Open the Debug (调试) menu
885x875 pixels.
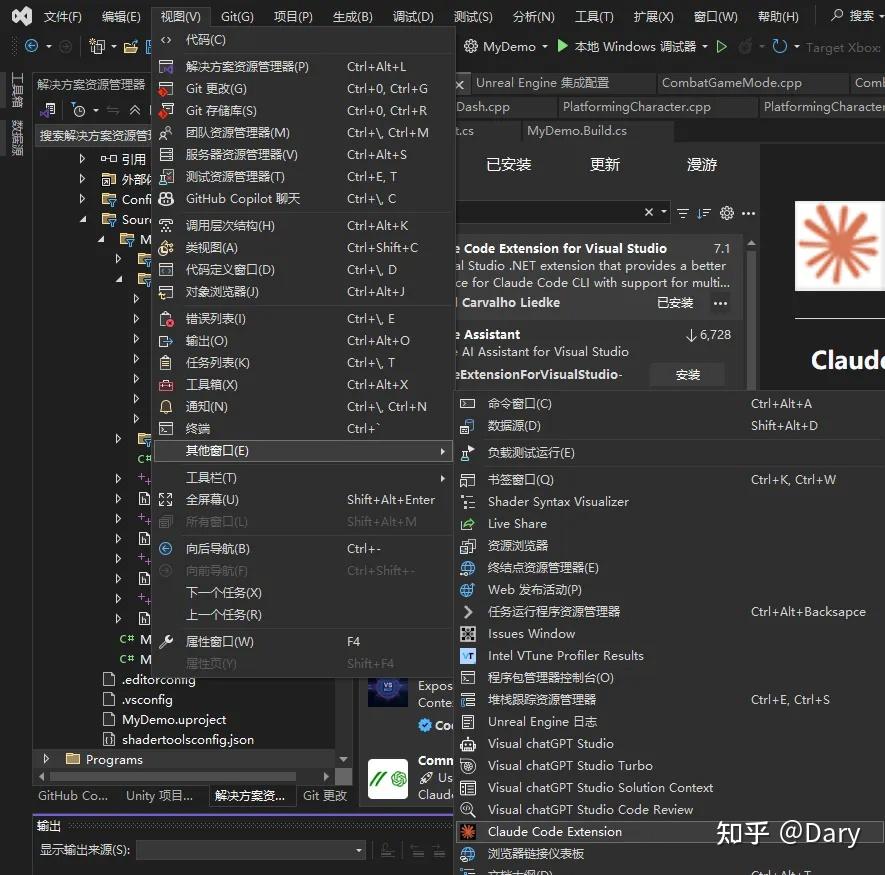[413, 17]
